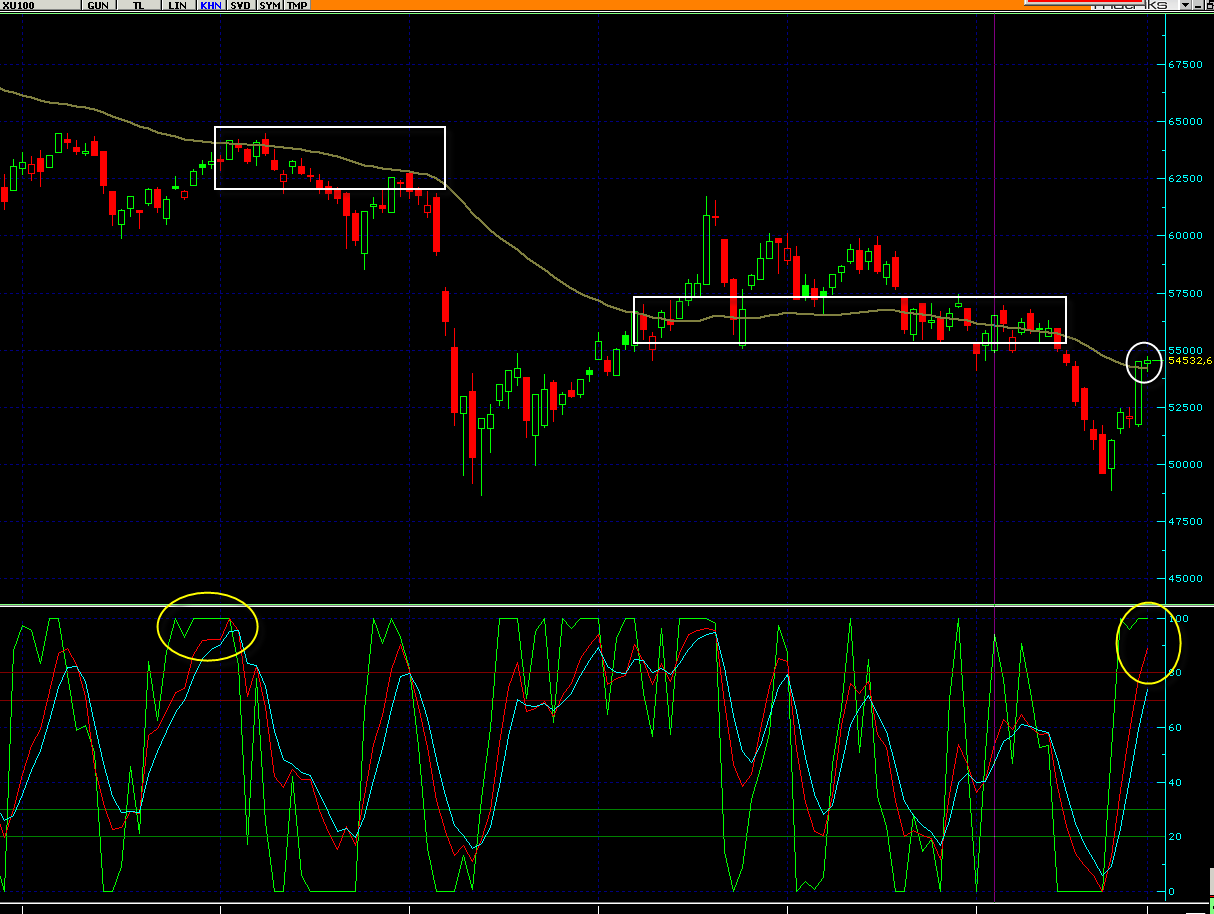Open the SYD tab
The width and height of the screenshot is (1214, 914).
[x=240, y=5]
